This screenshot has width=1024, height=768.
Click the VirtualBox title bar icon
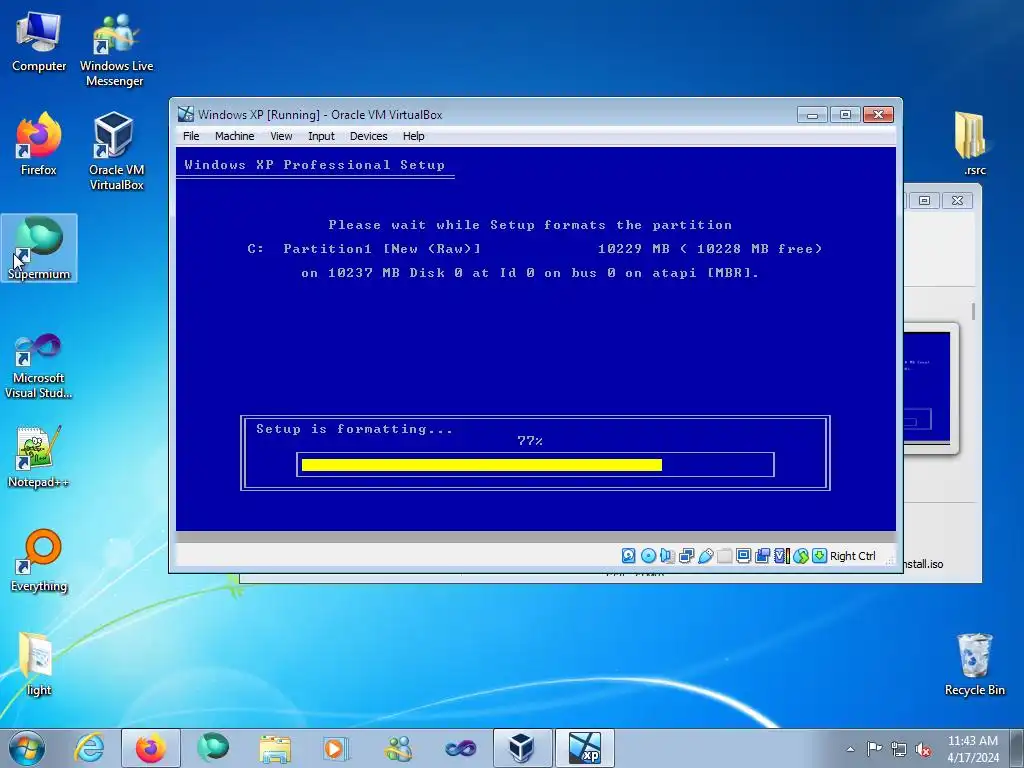186,114
